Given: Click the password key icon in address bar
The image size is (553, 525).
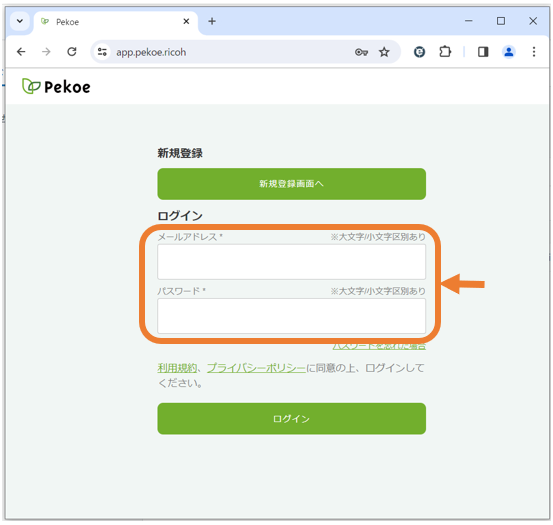Looking at the screenshot, I should pyautogui.click(x=361, y=52).
